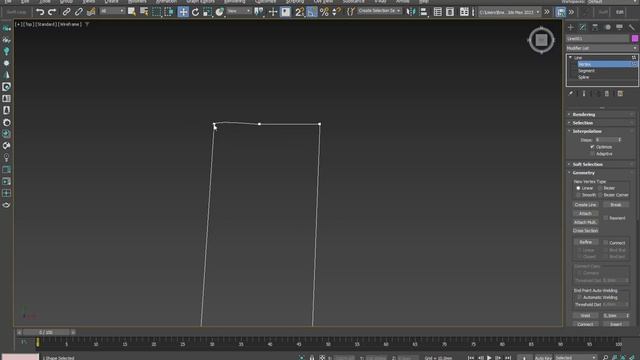Click the Pin Stack icon
This screenshot has width=640, height=360.
(x=571, y=93)
